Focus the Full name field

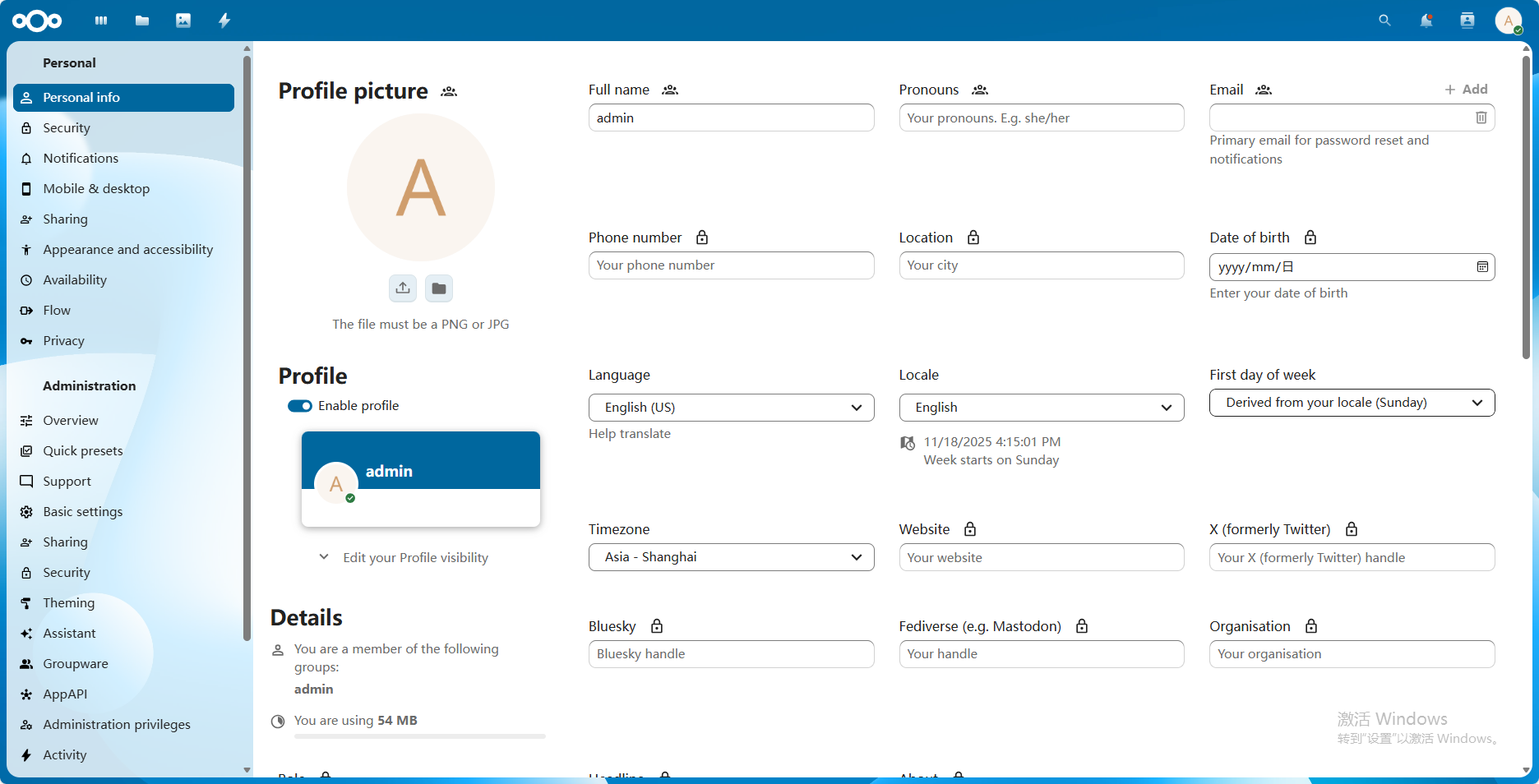[x=731, y=118]
